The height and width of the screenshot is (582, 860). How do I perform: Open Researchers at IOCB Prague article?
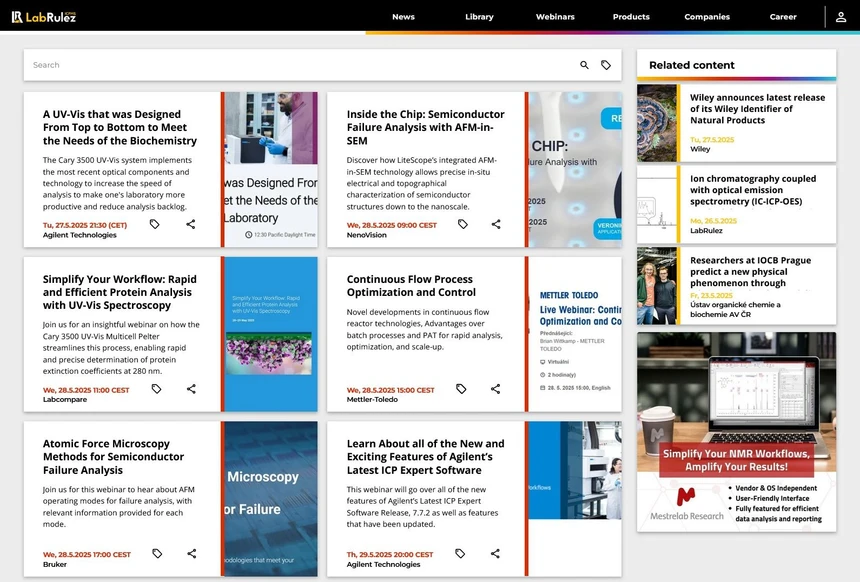pyautogui.click(x=750, y=272)
